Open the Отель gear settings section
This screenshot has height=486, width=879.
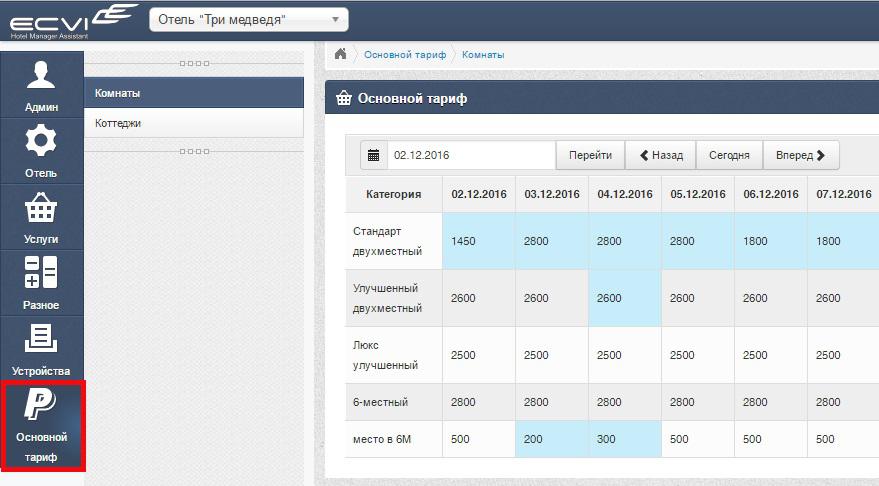pos(42,150)
